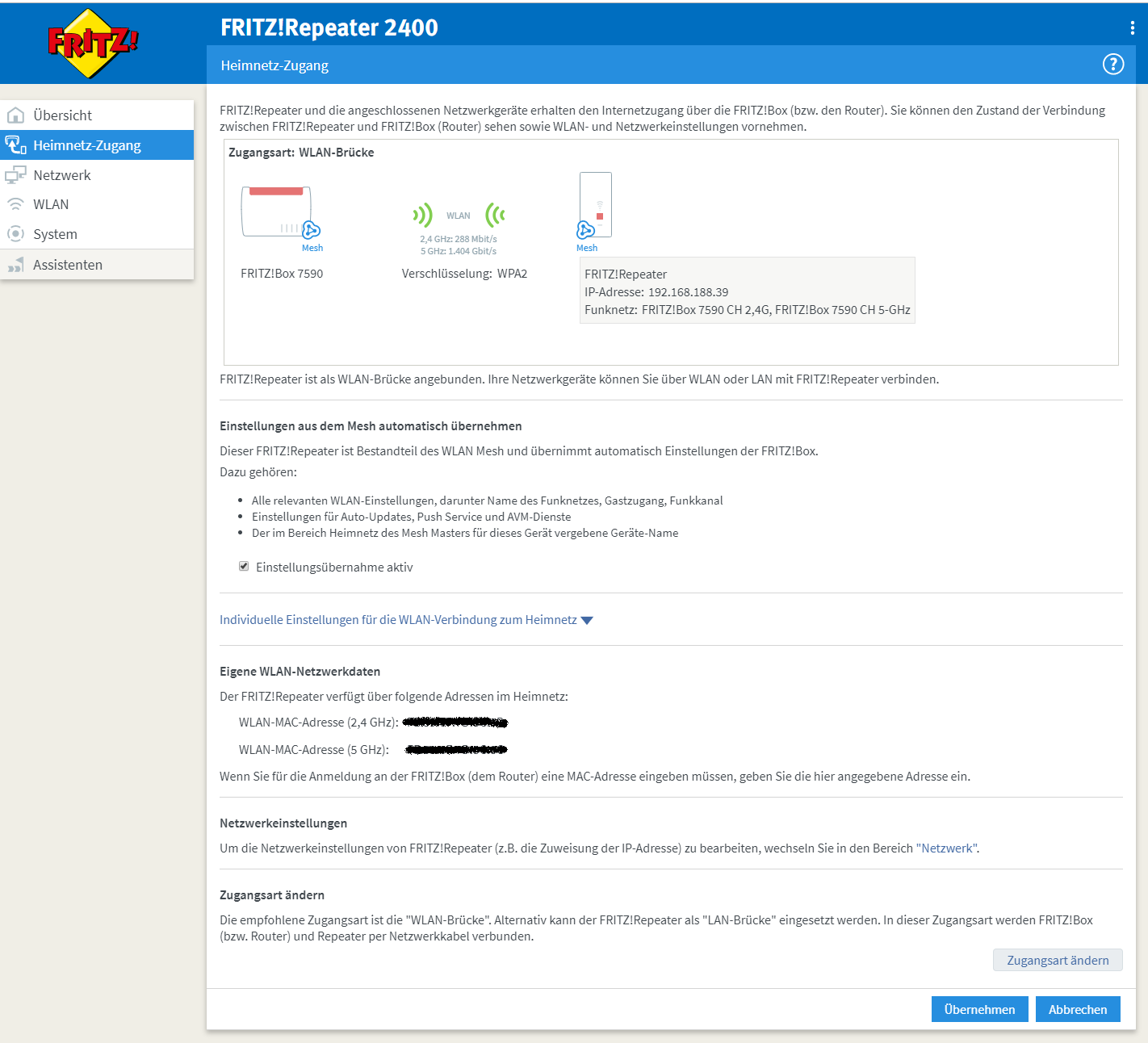Click the Einstellungen aus dem Mesh heading
The width and height of the screenshot is (1148, 1043).
(x=371, y=426)
